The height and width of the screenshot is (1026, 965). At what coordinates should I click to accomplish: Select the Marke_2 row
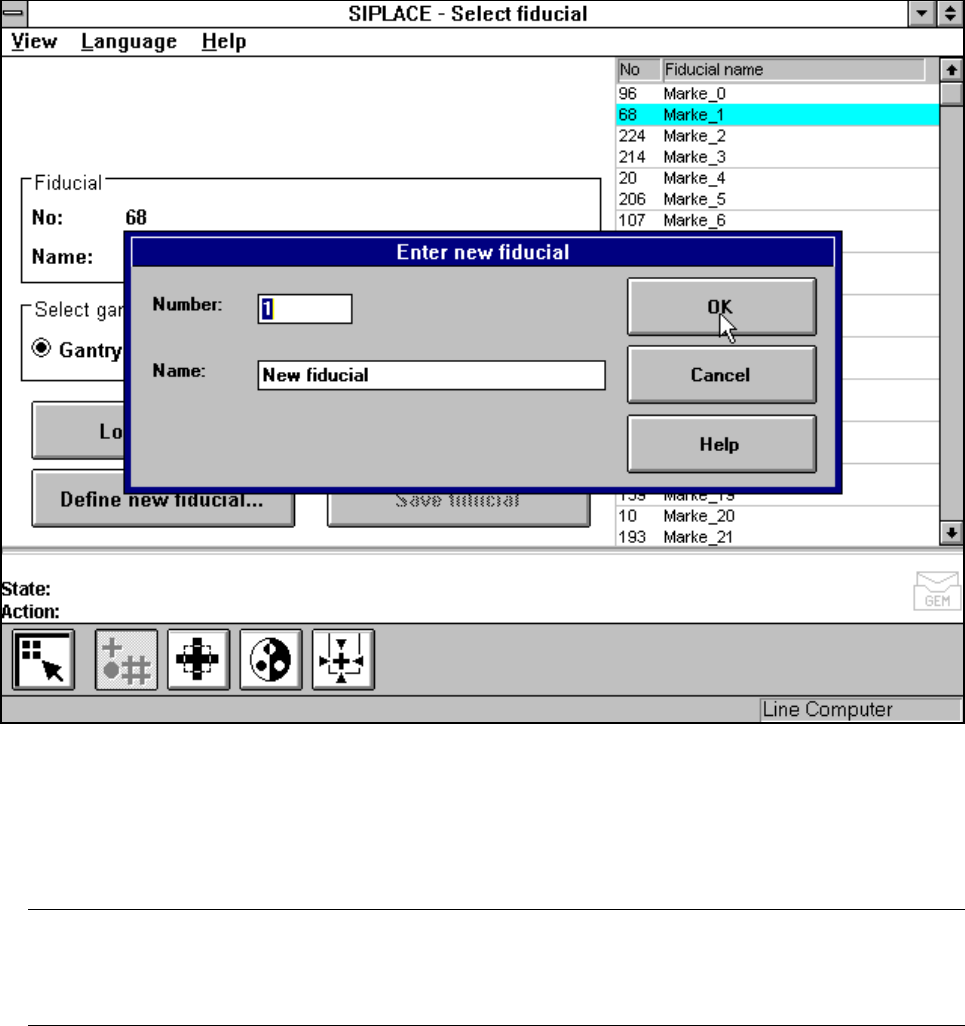click(x=777, y=135)
